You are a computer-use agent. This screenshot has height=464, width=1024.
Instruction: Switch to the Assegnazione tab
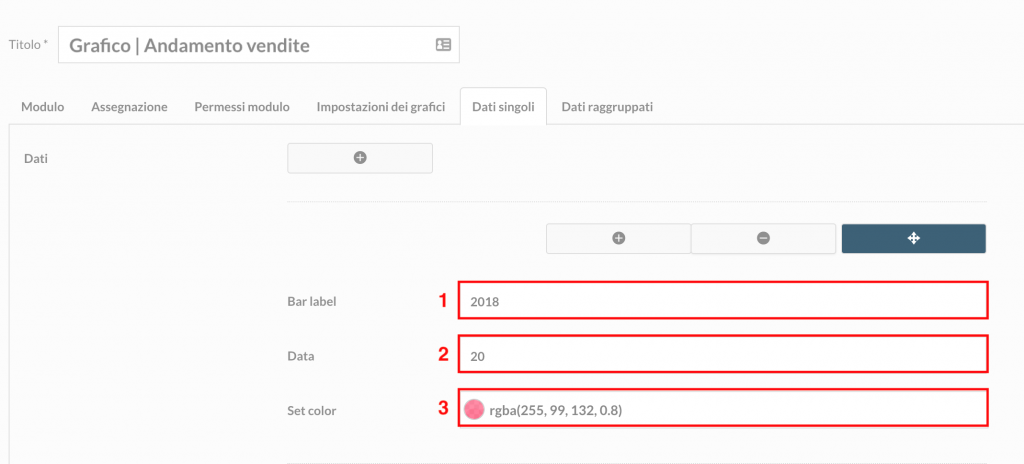[x=129, y=107]
